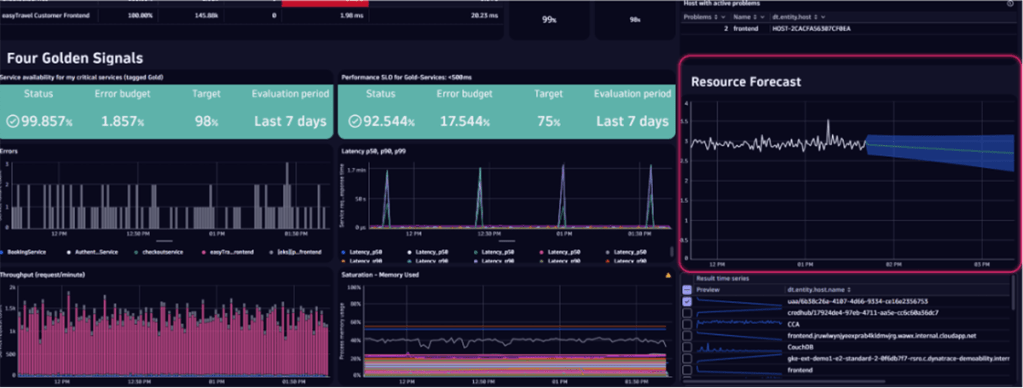Click sort arrows icon beside dt.entity.host column
The width and height of the screenshot is (1023, 388).
(x=816, y=17)
